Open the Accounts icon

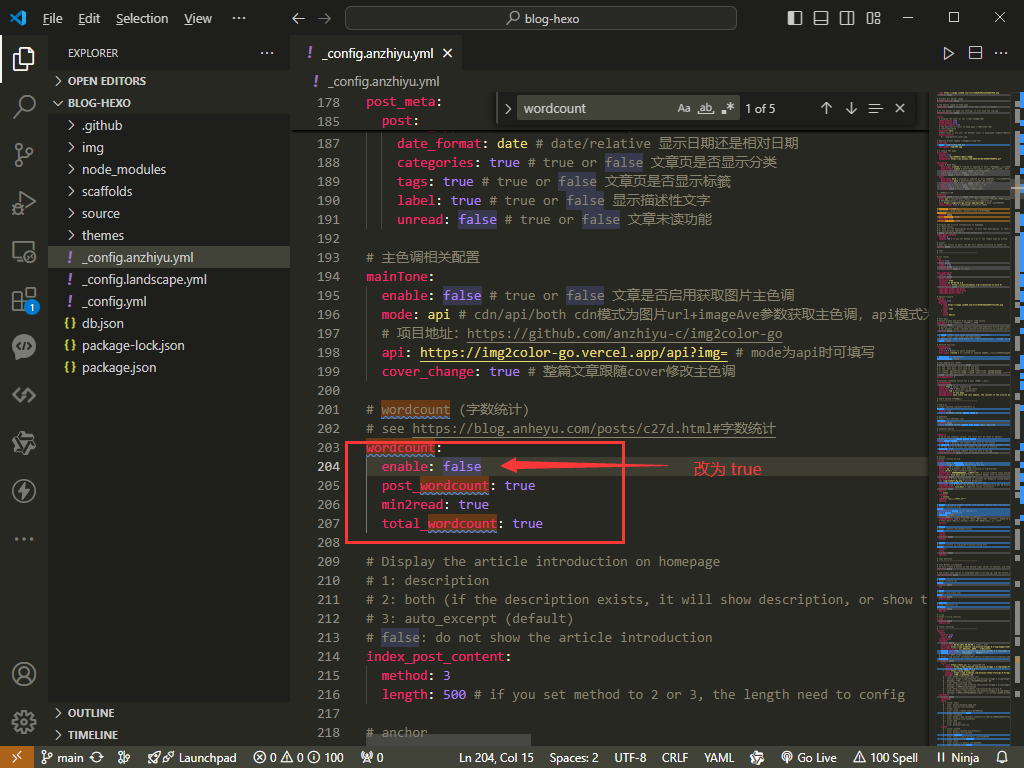[23, 673]
